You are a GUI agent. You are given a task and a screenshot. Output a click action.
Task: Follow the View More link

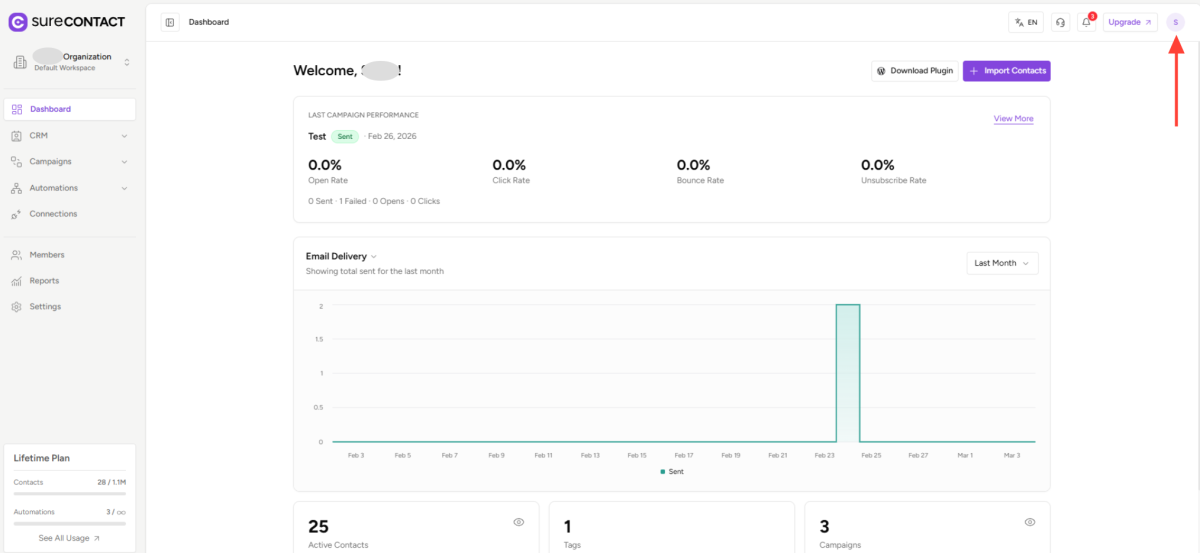pos(1013,119)
